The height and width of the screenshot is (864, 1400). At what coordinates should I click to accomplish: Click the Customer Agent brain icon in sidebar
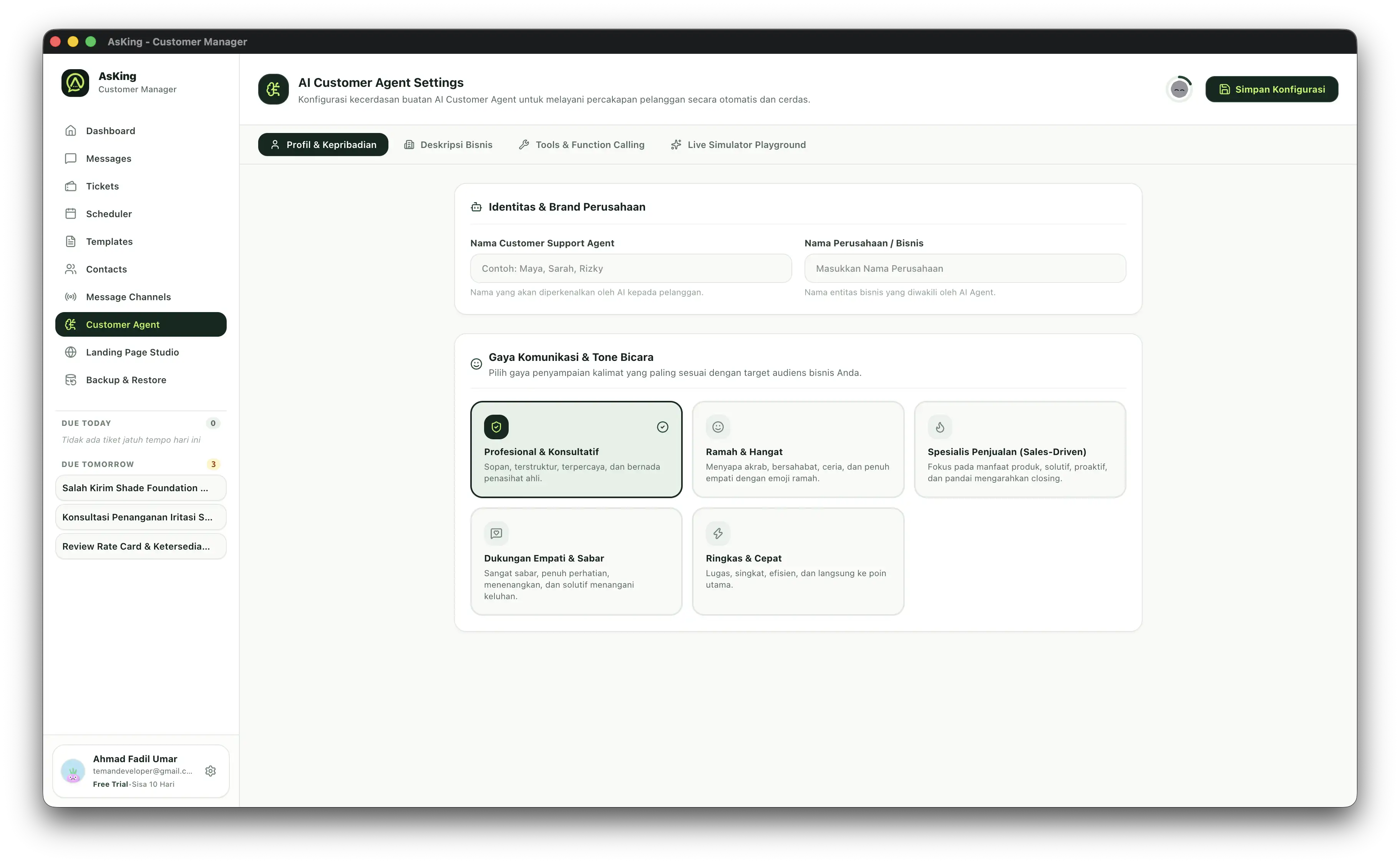71,324
